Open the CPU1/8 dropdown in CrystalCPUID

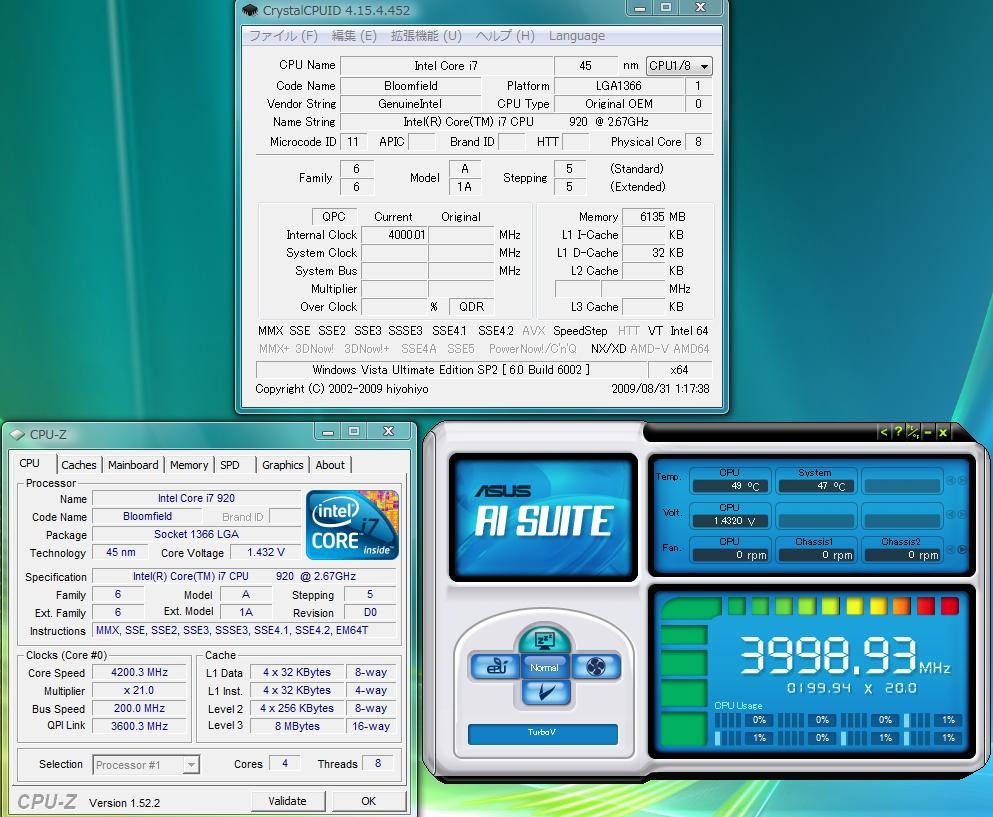click(x=679, y=66)
